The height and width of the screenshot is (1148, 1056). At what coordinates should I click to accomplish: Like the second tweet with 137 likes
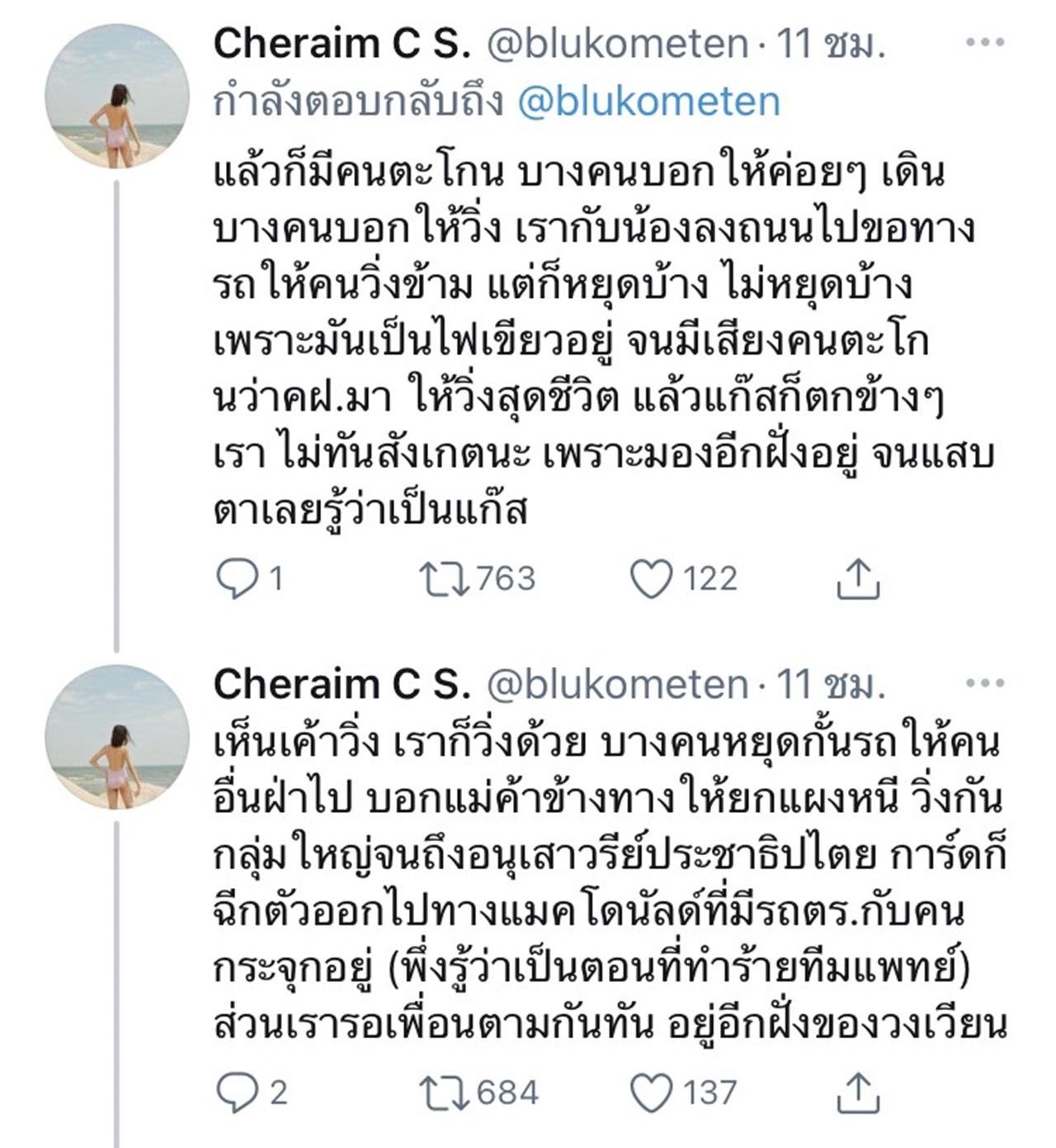pyautogui.click(x=651, y=1093)
